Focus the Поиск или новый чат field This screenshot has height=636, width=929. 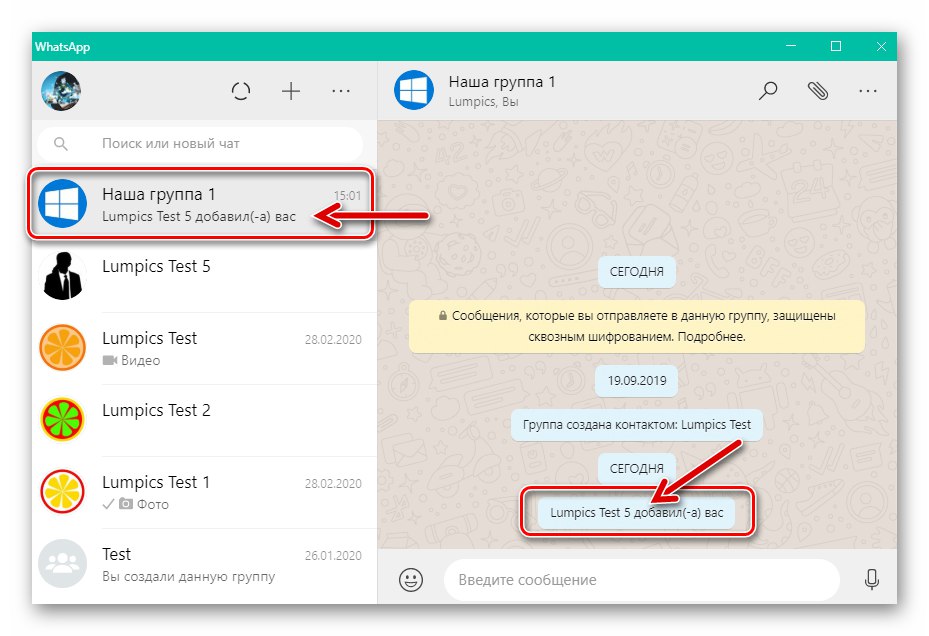click(200, 143)
